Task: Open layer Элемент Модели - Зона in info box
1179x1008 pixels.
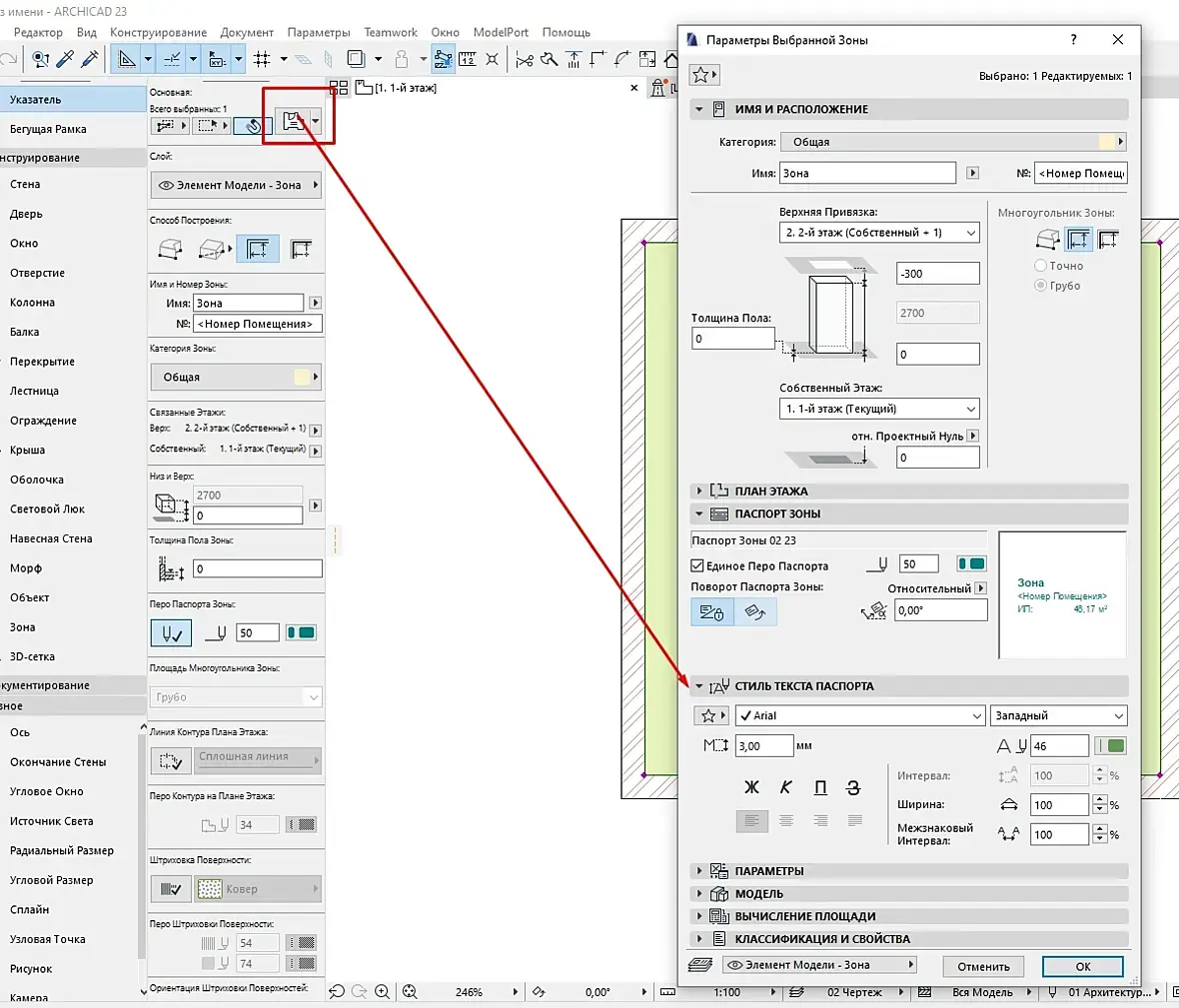Action: click(236, 185)
